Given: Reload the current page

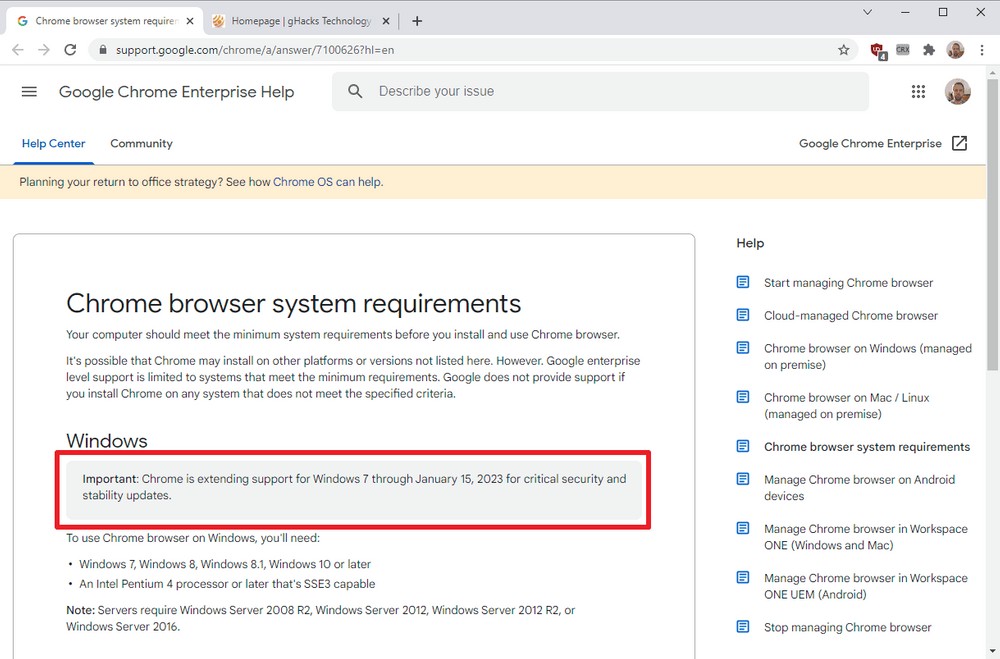Looking at the screenshot, I should [70, 50].
